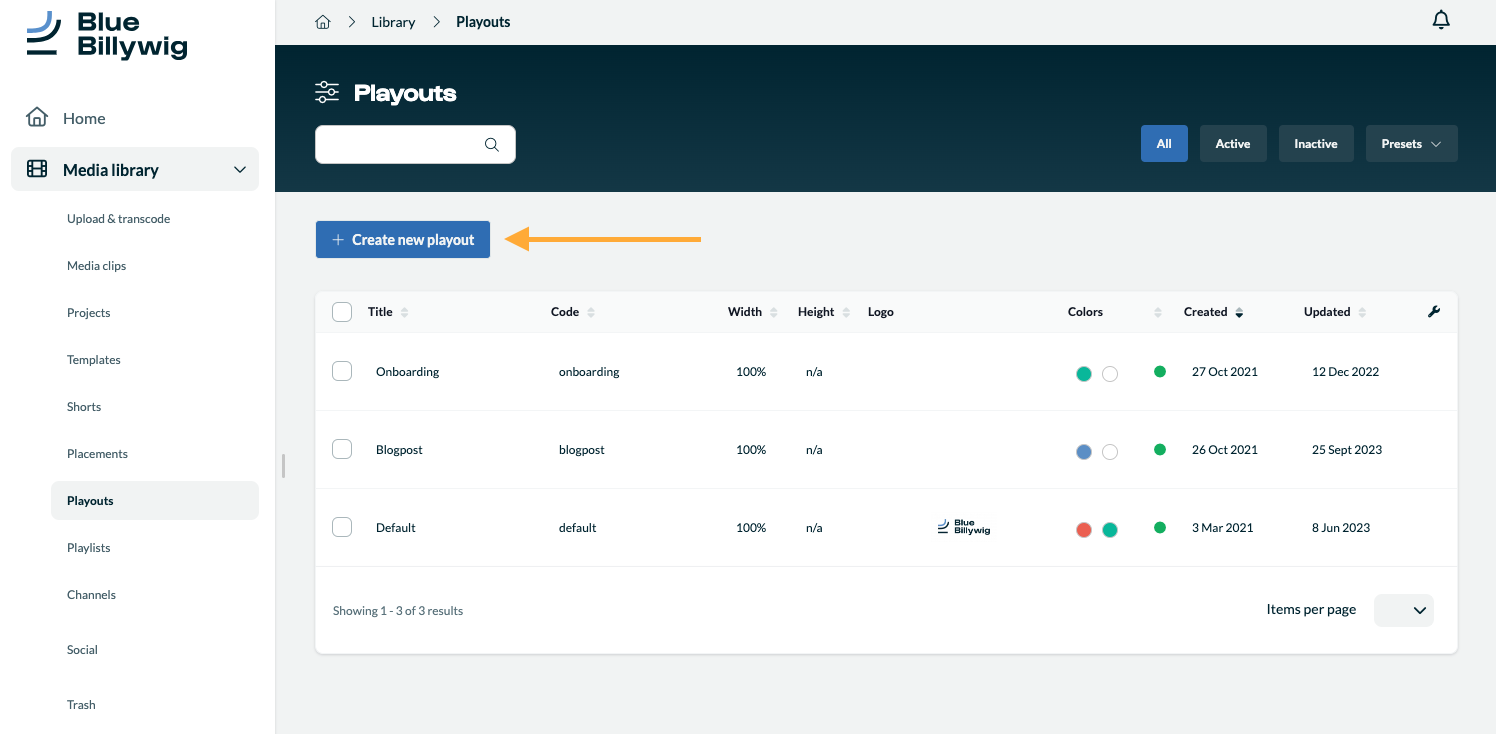The height and width of the screenshot is (734, 1496).
Task: Open the Onboarding playout title
Action: (408, 372)
